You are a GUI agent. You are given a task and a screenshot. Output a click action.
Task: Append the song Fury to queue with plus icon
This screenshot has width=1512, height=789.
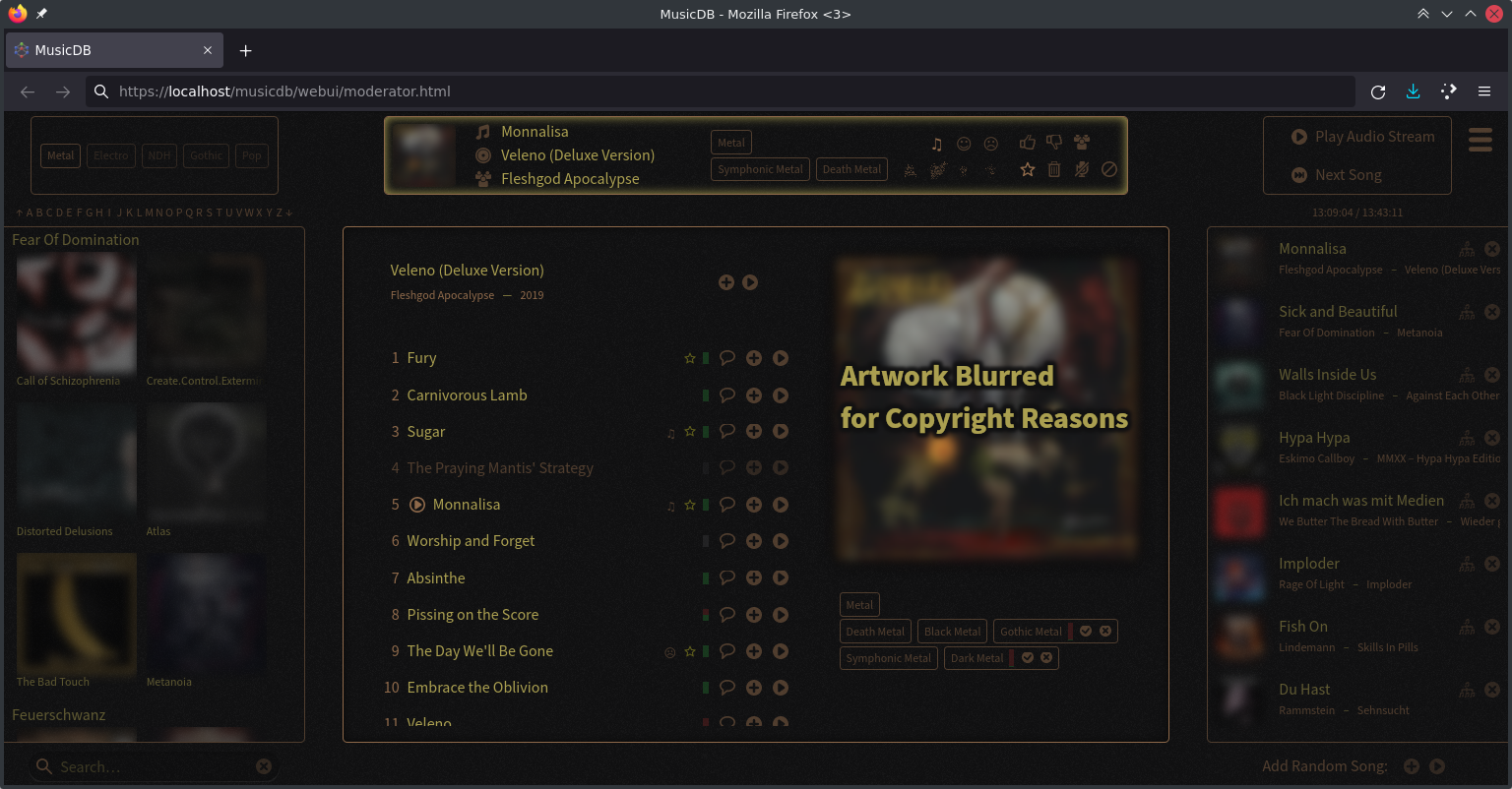[753, 359]
